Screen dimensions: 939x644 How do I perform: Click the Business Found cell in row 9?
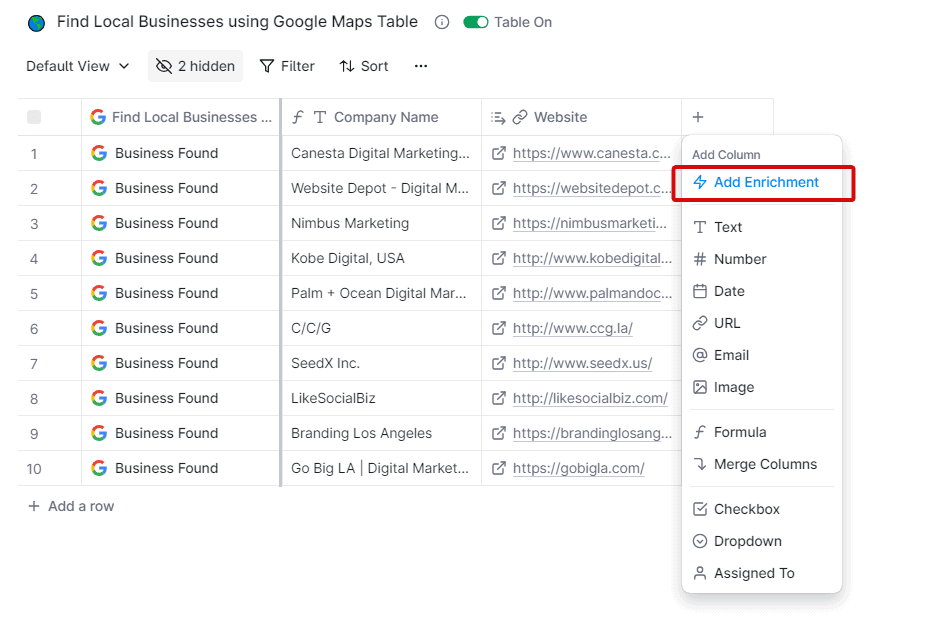[x=181, y=433]
